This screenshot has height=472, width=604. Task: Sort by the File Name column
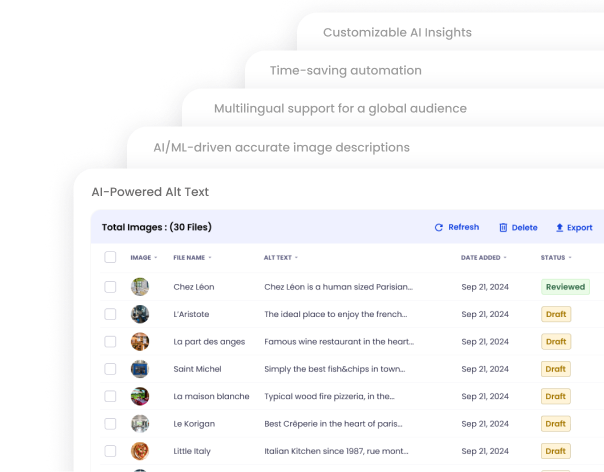[192, 258]
